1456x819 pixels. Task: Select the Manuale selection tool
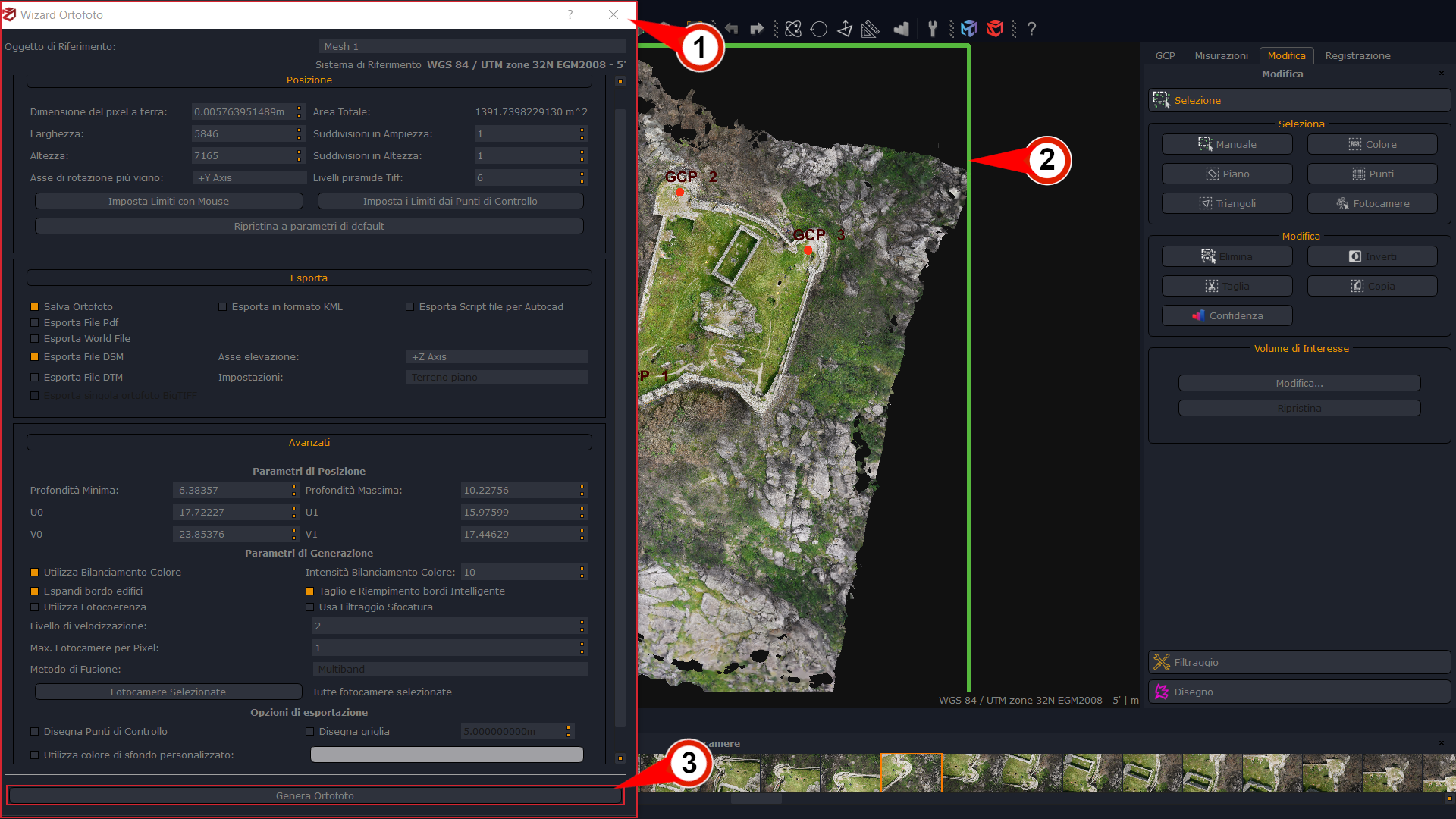pyautogui.click(x=1226, y=144)
